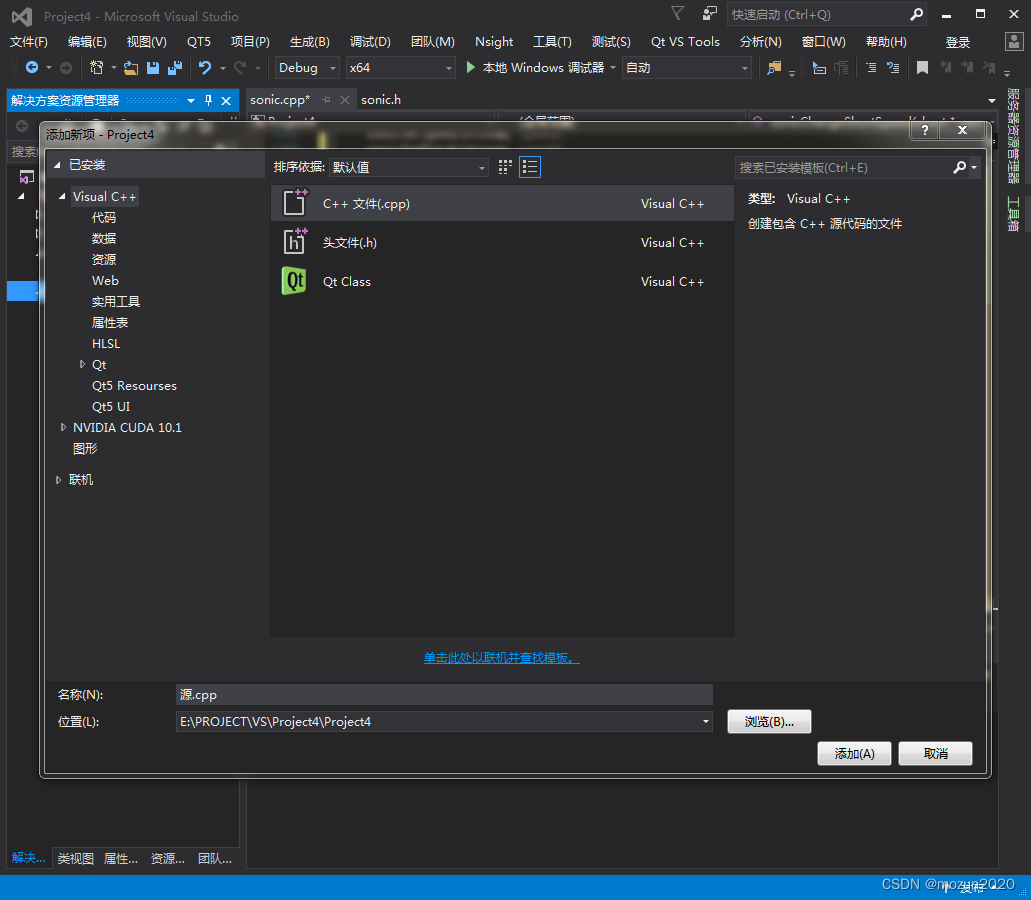Screen dimensions: 1031x900
Task: Close the Solution Explorer panel
Action: pos(226,101)
